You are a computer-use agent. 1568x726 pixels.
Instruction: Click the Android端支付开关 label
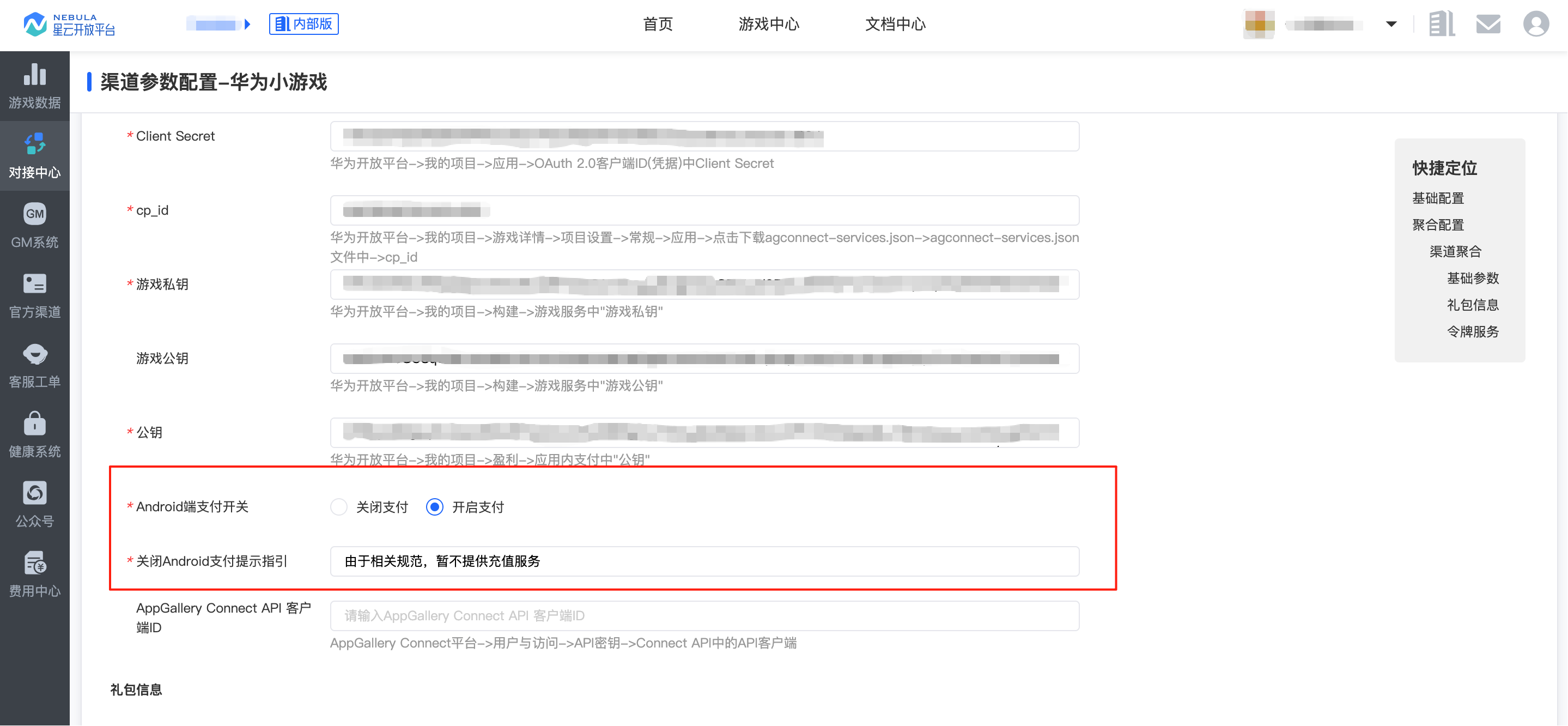coord(192,507)
